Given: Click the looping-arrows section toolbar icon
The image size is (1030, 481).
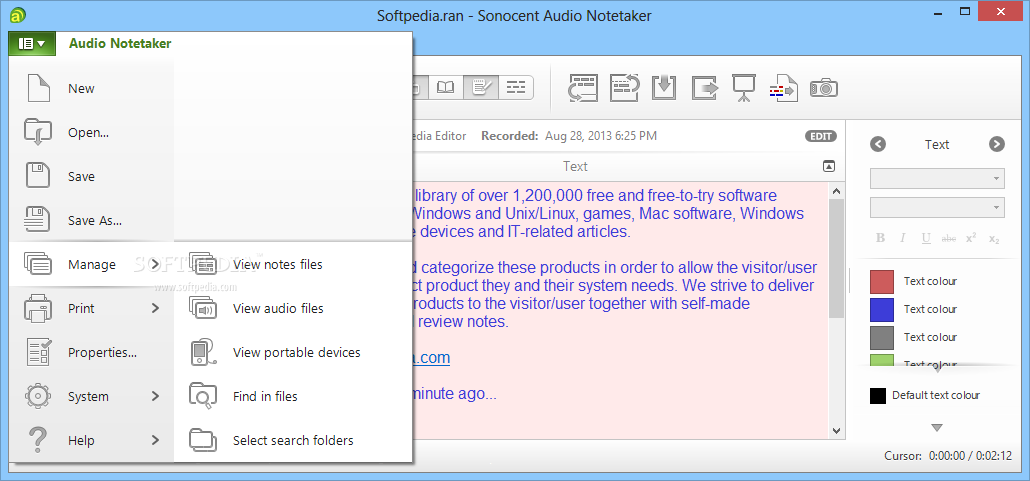Looking at the screenshot, I should coord(583,87).
